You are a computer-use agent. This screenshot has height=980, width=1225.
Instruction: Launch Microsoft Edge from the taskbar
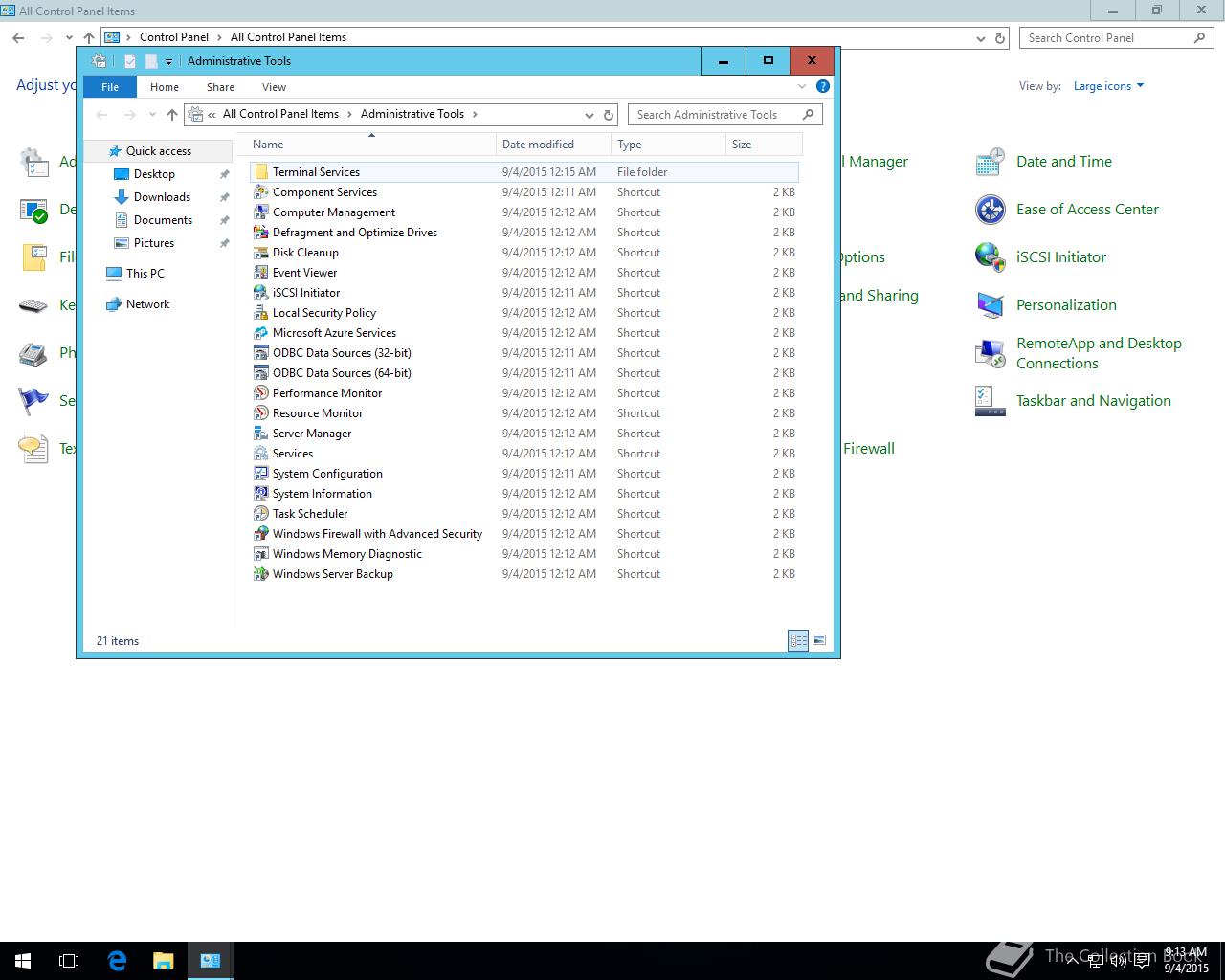coord(117,961)
